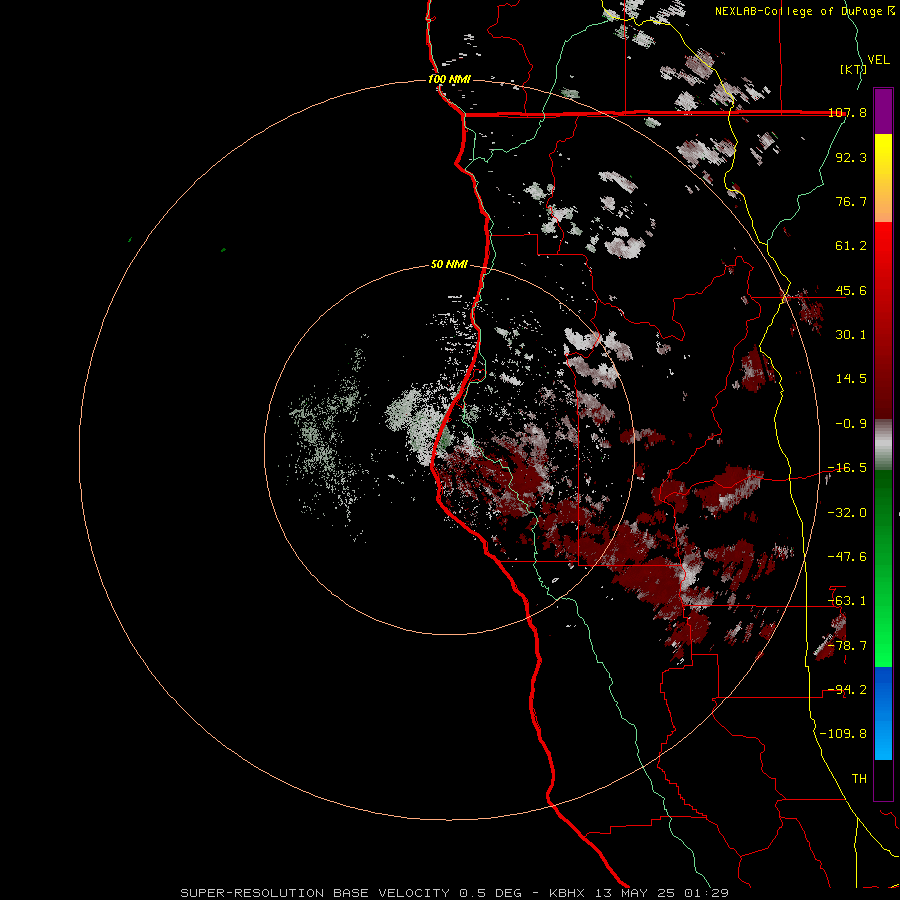
Task: Click the yellow-orange segment of velocity color bar
Action: click(883, 178)
